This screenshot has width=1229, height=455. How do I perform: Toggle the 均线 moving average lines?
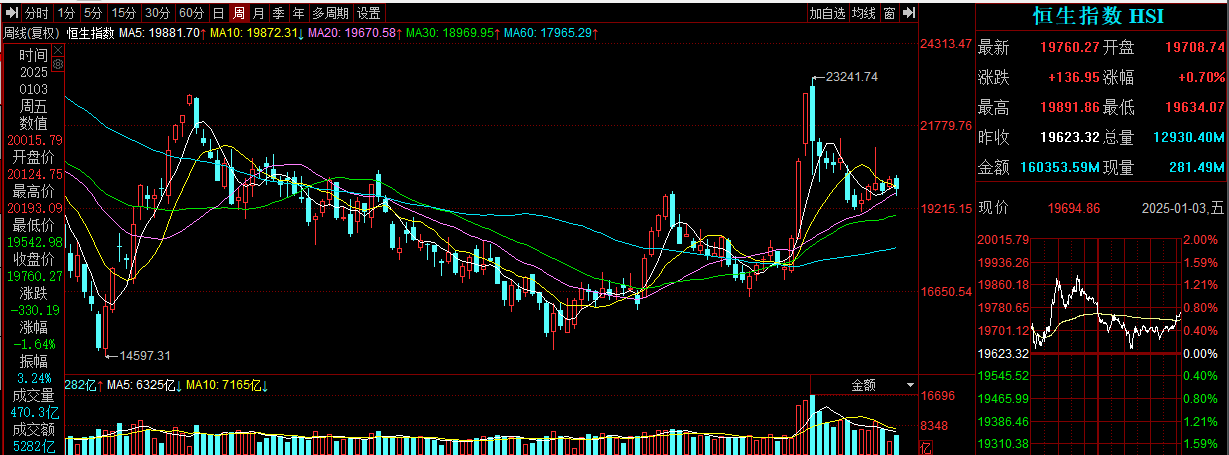coord(864,13)
